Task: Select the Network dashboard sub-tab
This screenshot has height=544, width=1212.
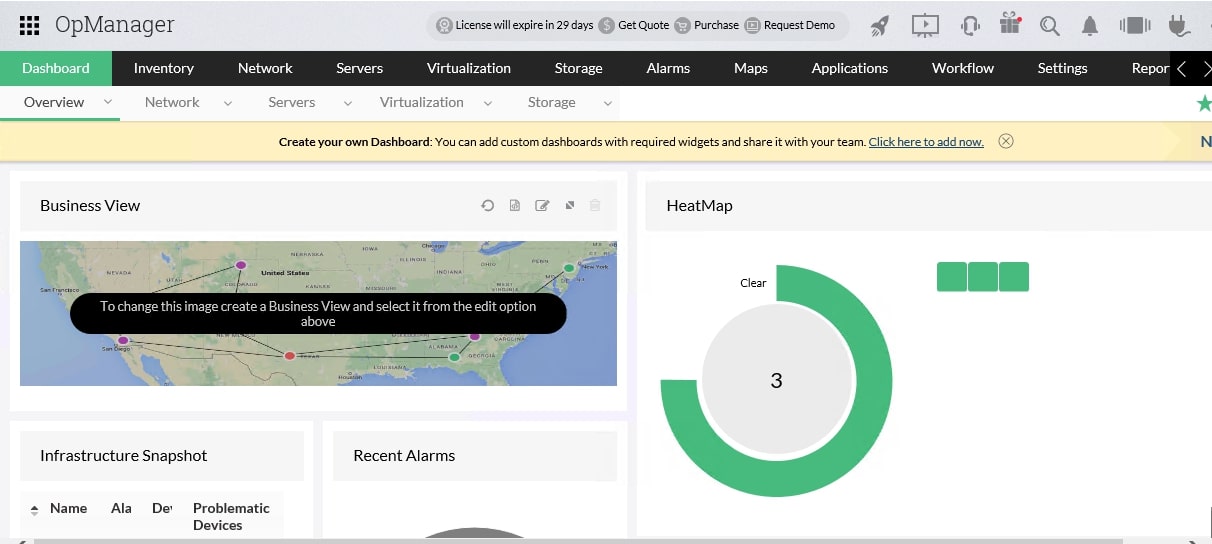Action: tap(172, 102)
